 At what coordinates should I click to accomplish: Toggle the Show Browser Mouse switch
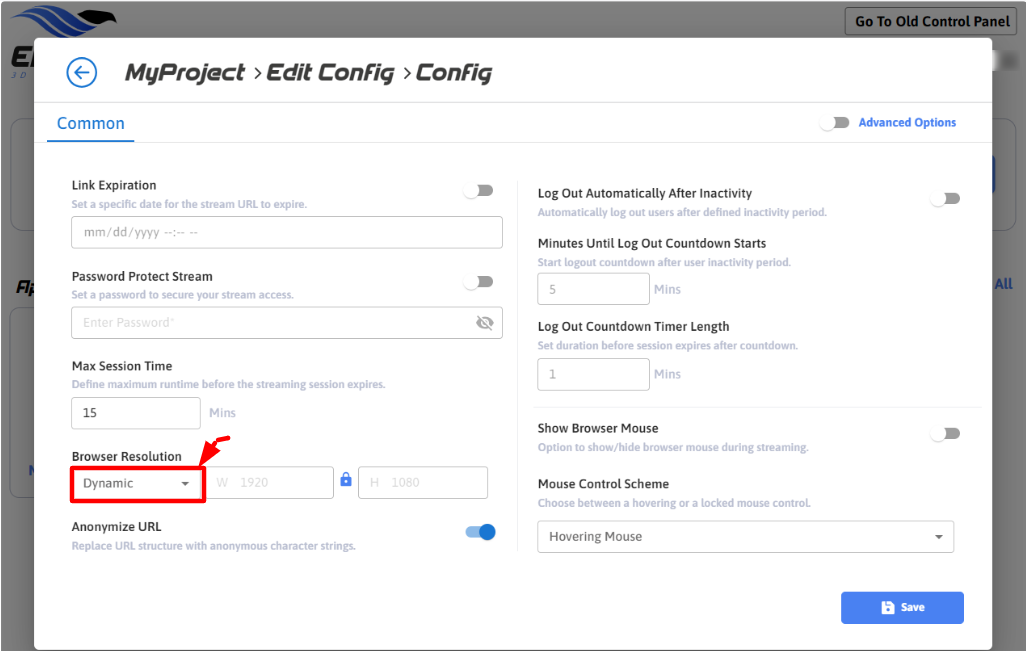(945, 433)
